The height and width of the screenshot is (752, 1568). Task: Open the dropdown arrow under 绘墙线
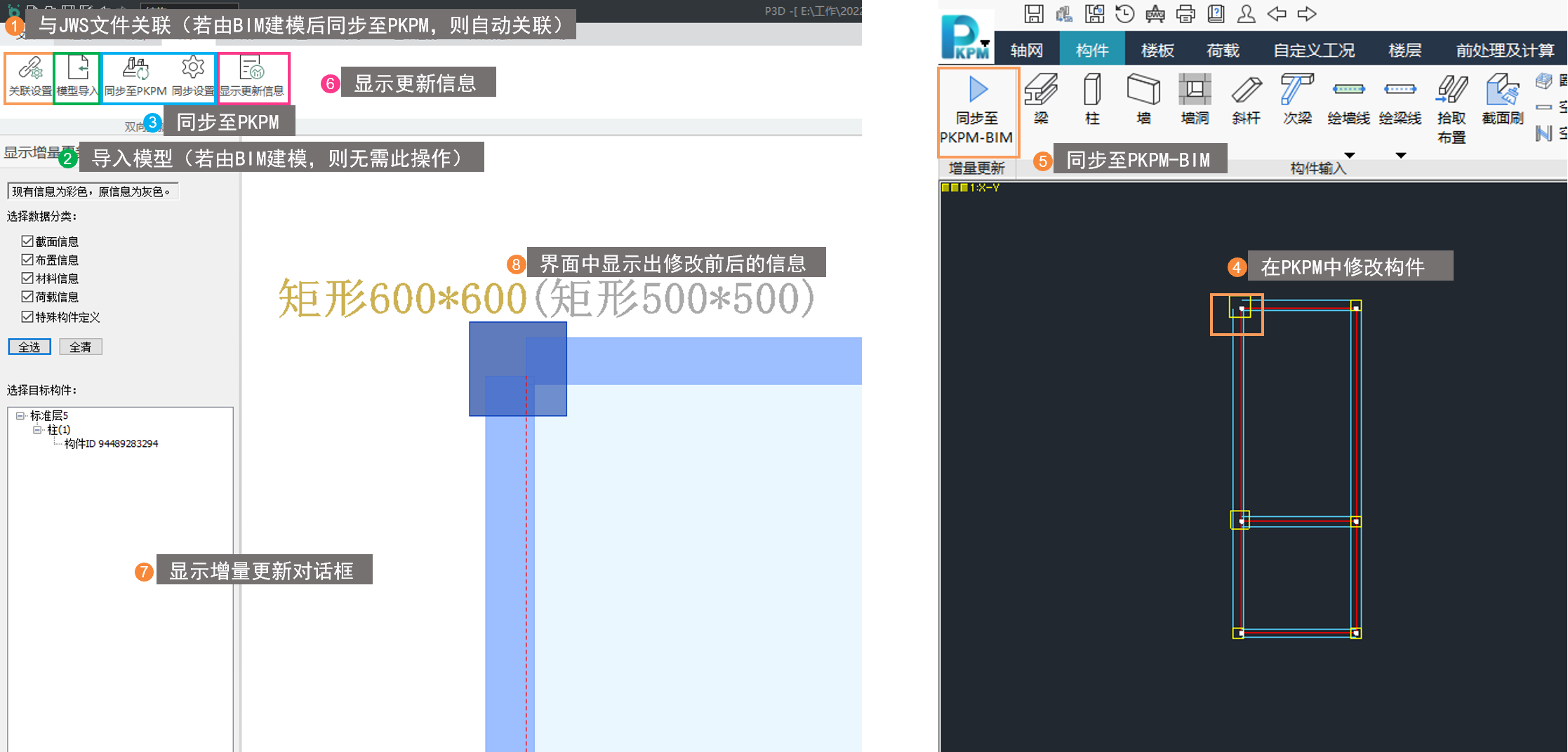click(x=1349, y=155)
